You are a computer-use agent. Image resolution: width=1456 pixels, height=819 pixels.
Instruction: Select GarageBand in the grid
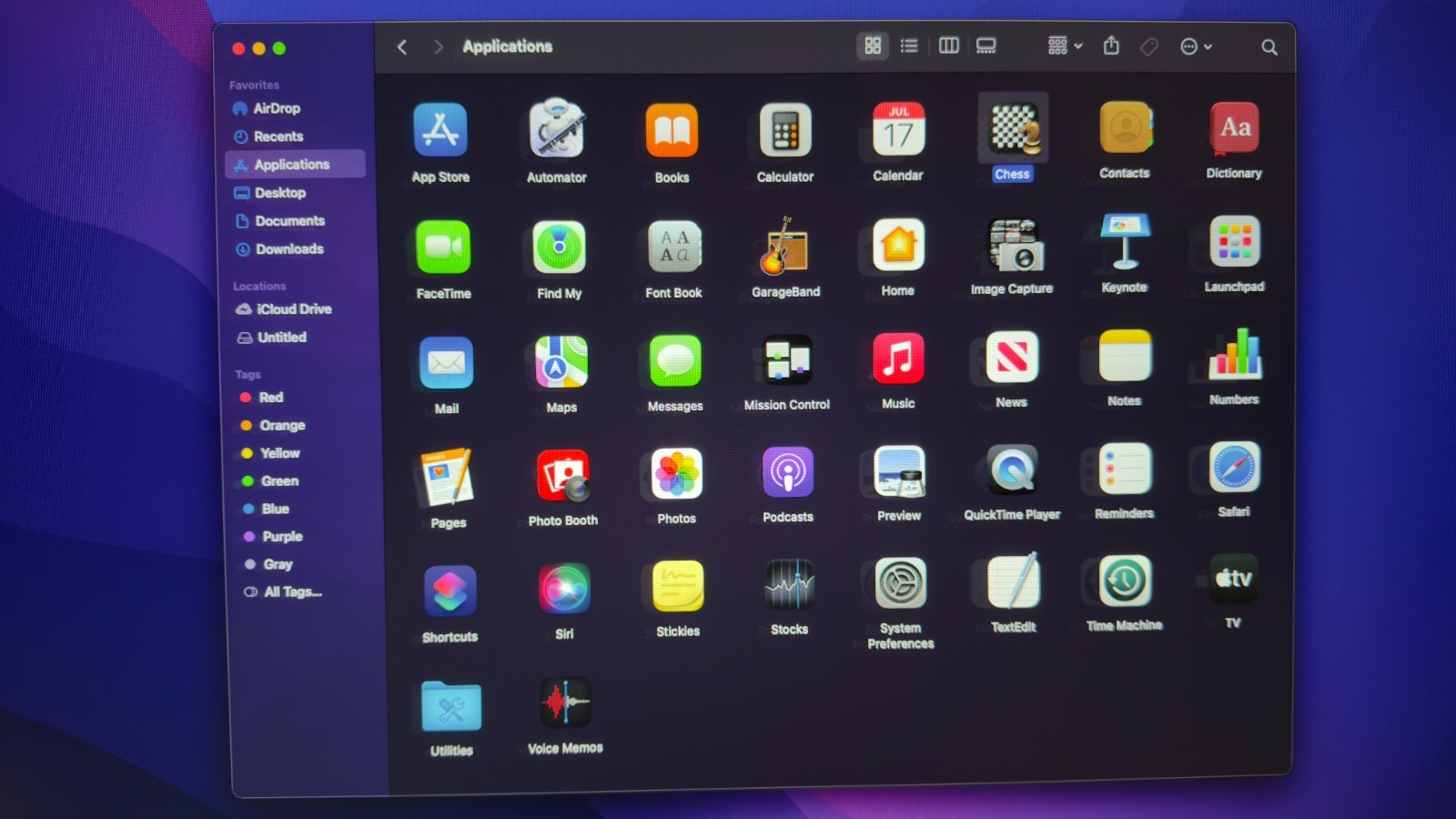coord(784,245)
